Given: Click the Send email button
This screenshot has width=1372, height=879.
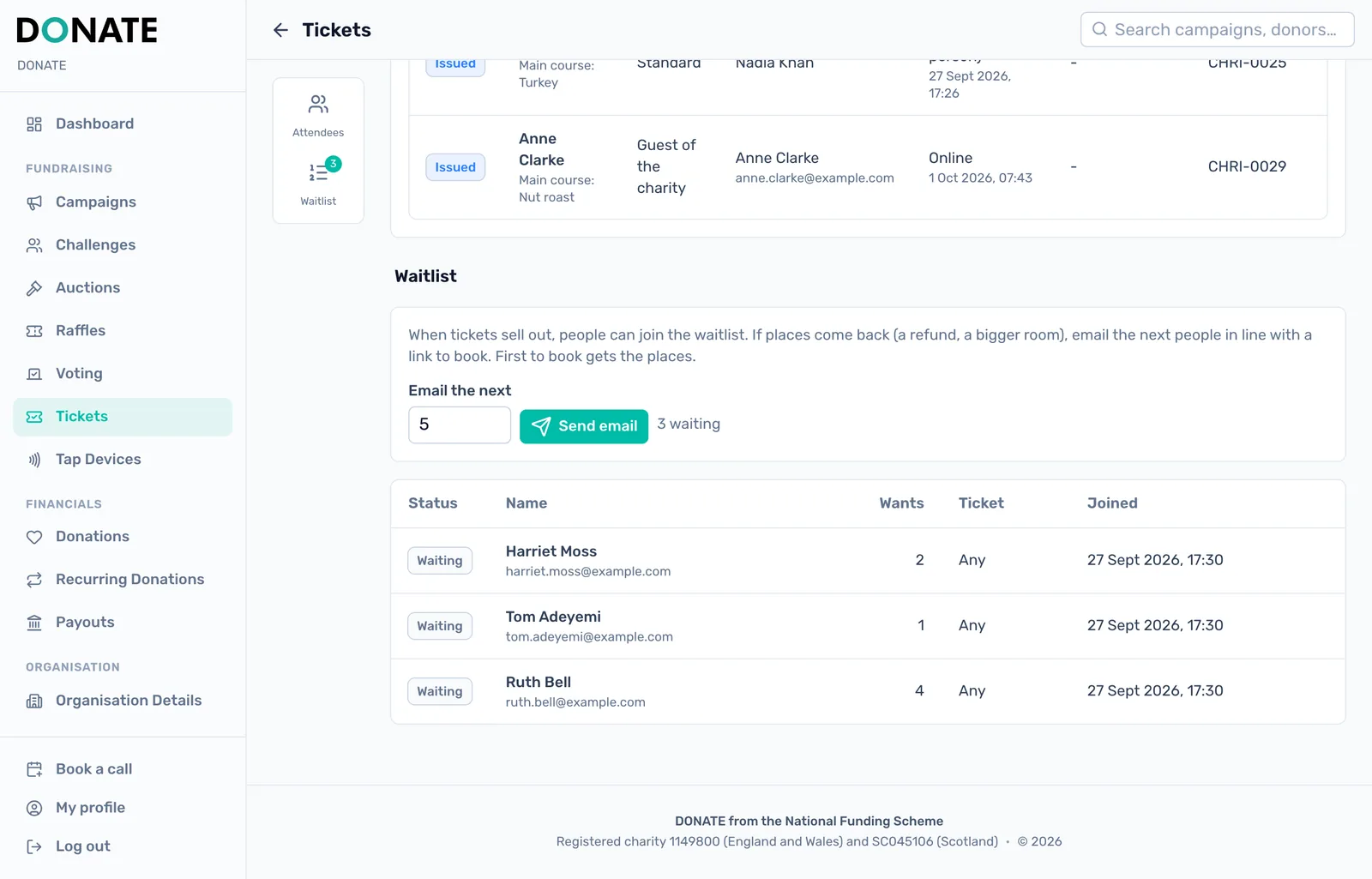Looking at the screenshot, I should click(x=584, y=426).
